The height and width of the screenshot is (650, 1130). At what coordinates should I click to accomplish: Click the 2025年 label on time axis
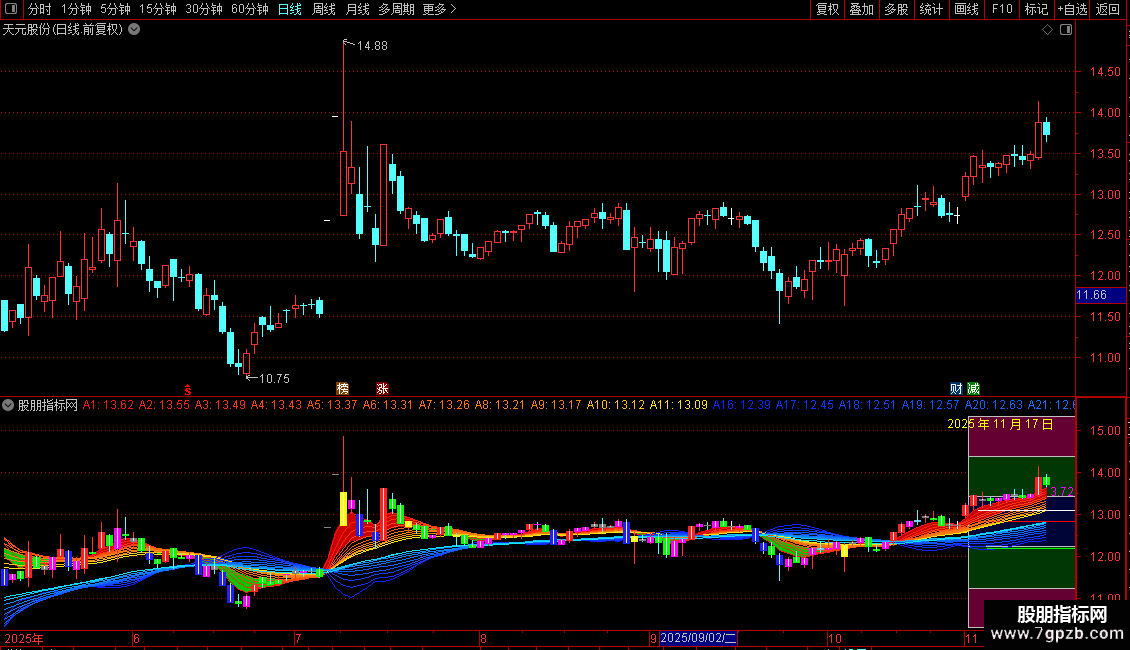click(24, 638)
